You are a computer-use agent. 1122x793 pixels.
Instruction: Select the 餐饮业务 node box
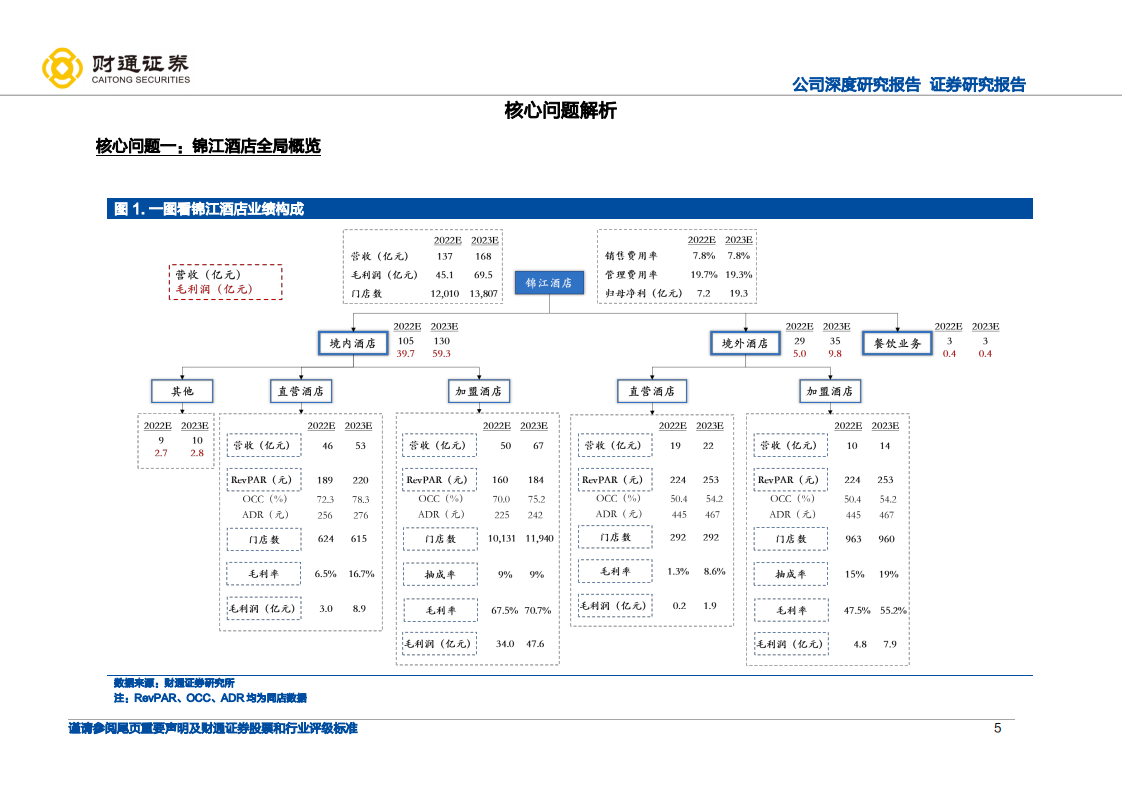pos(896,342)
